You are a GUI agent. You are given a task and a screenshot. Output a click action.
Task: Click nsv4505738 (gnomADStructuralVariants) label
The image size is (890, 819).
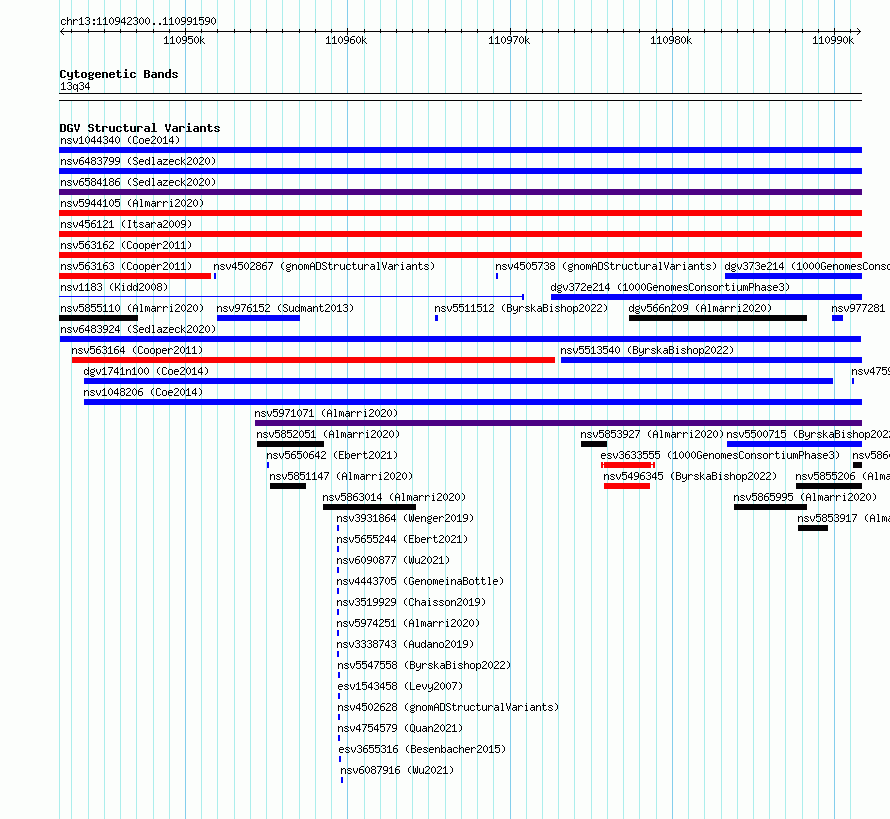[606, 266]
